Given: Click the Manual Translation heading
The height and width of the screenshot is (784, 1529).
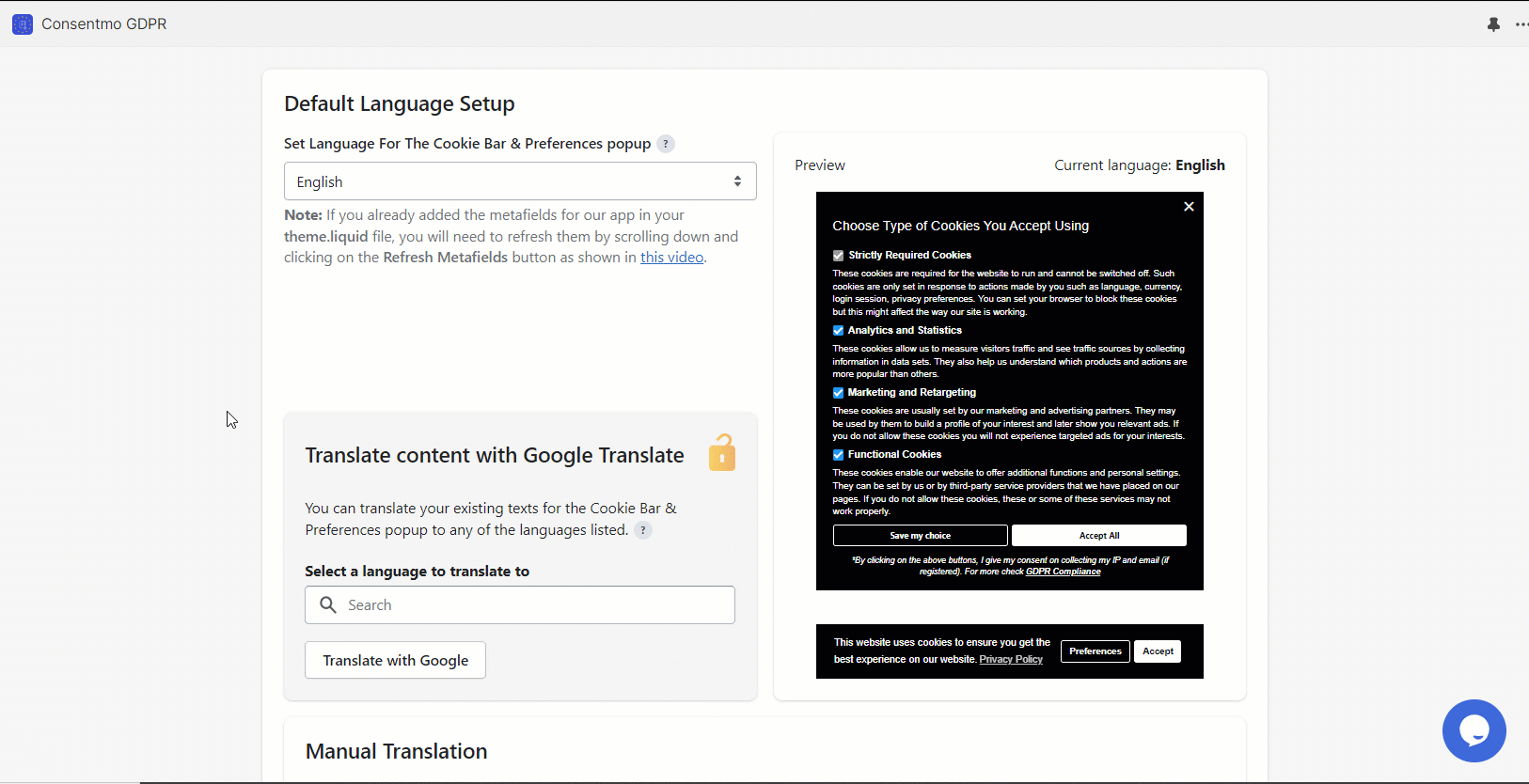Looking at the screenshot, I should click(x=396, y=751).
